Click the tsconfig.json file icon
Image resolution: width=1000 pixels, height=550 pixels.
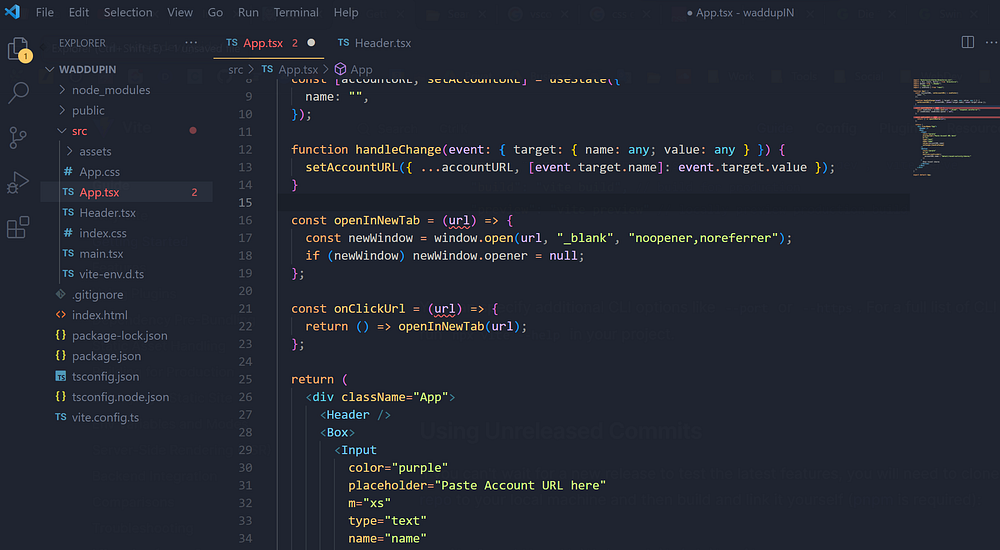[x=61, y=376]
